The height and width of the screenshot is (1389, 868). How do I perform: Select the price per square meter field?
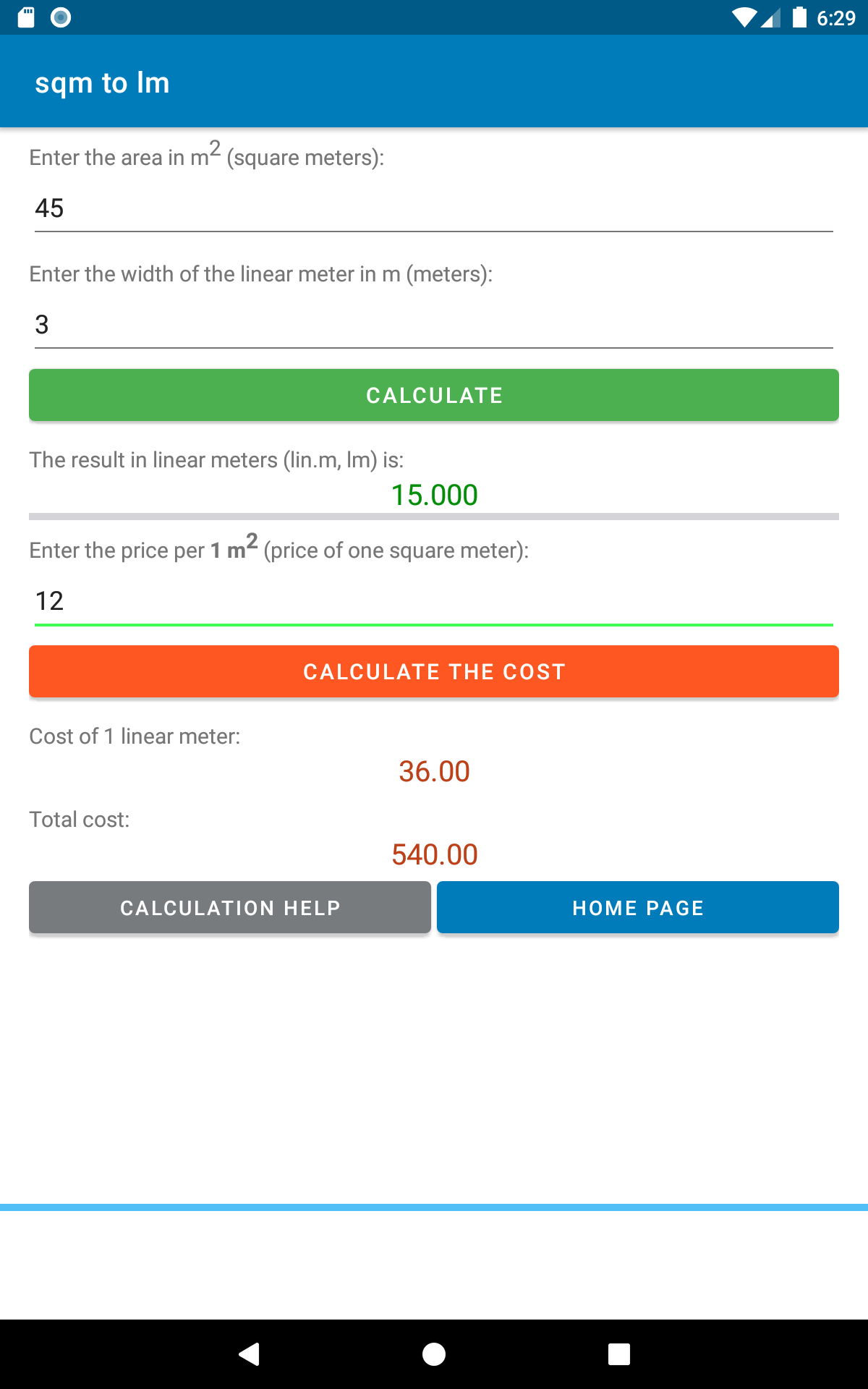[434, 601]
